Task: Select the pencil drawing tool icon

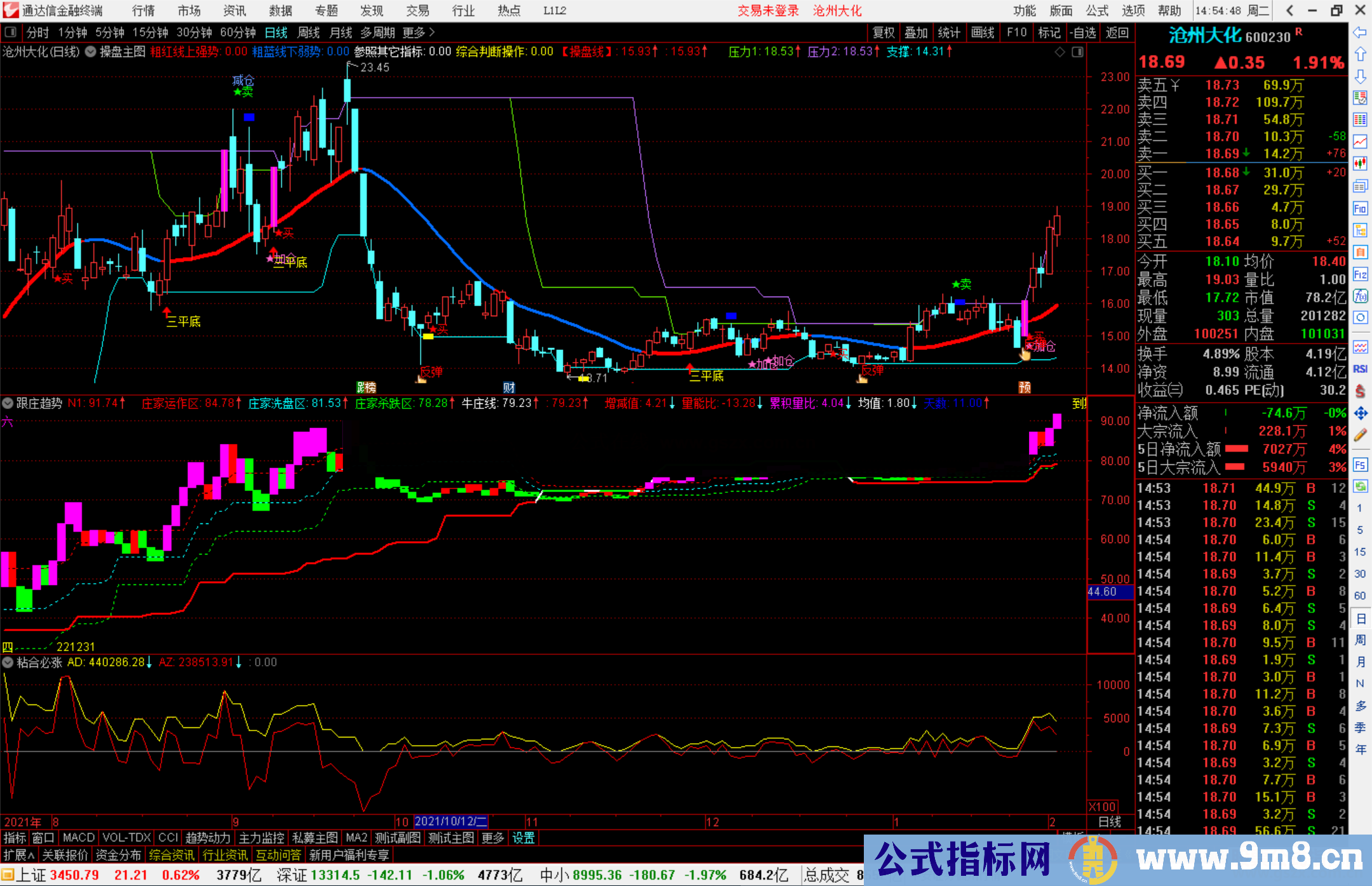Action: 1360,435
